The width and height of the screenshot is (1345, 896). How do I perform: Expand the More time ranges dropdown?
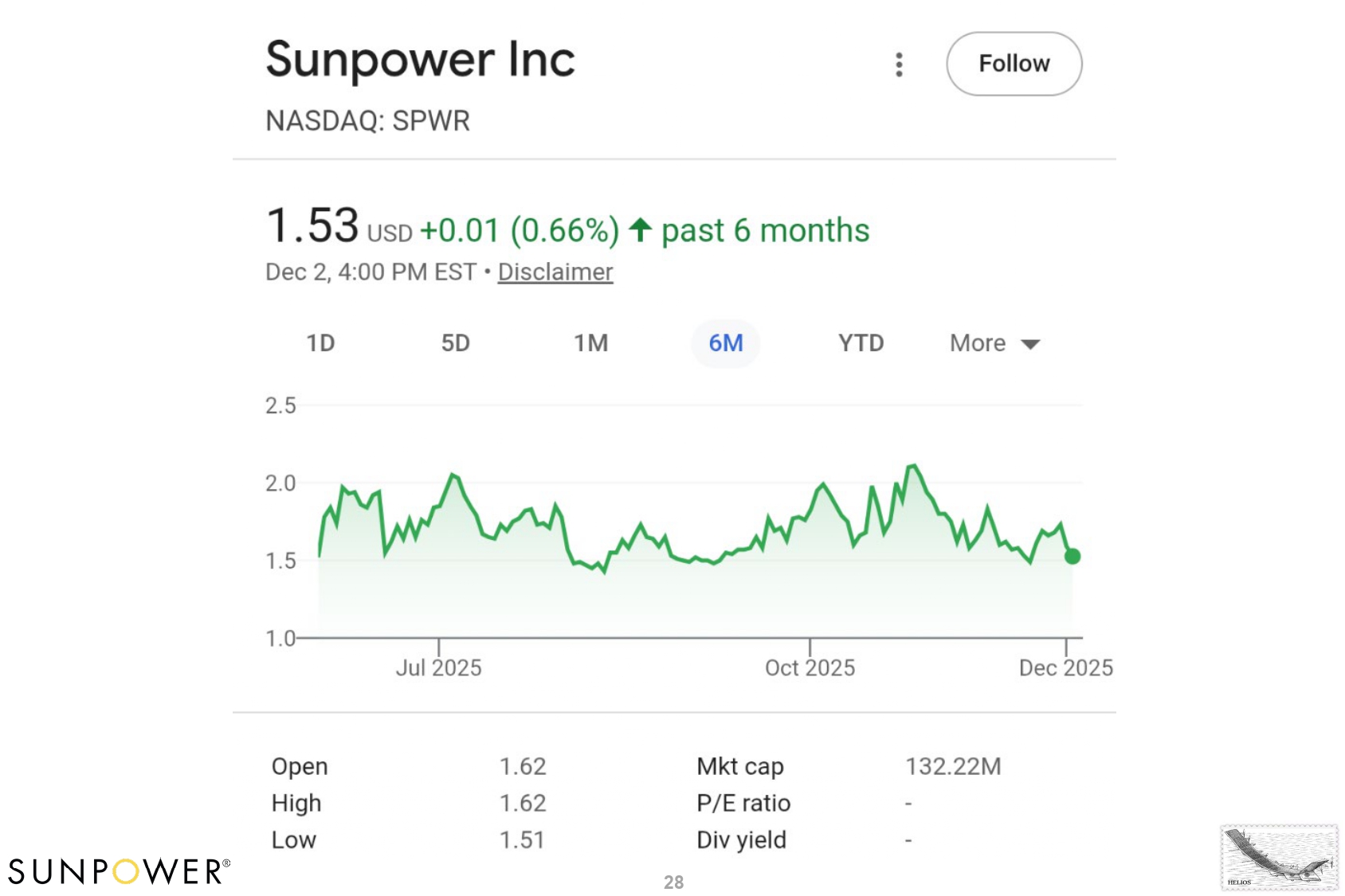point(994,343)
